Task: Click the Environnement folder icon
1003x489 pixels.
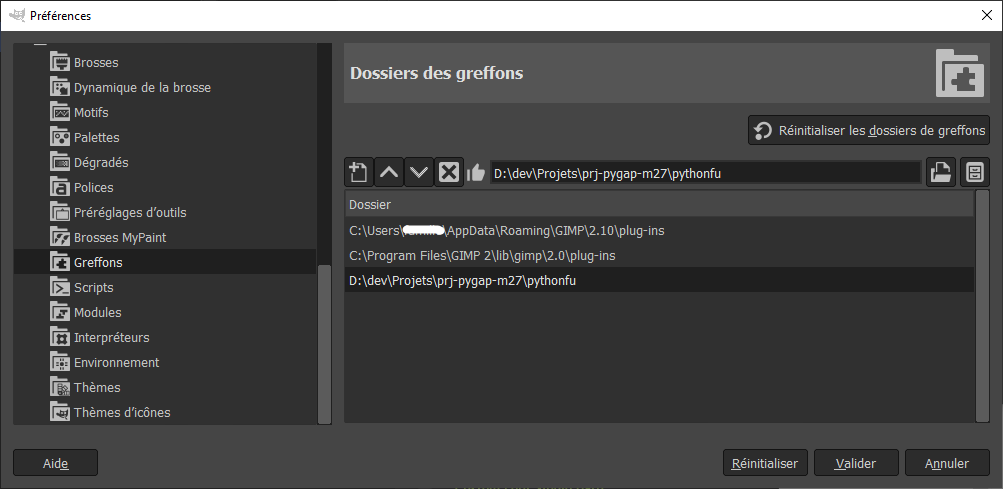Action: point(60,362)
